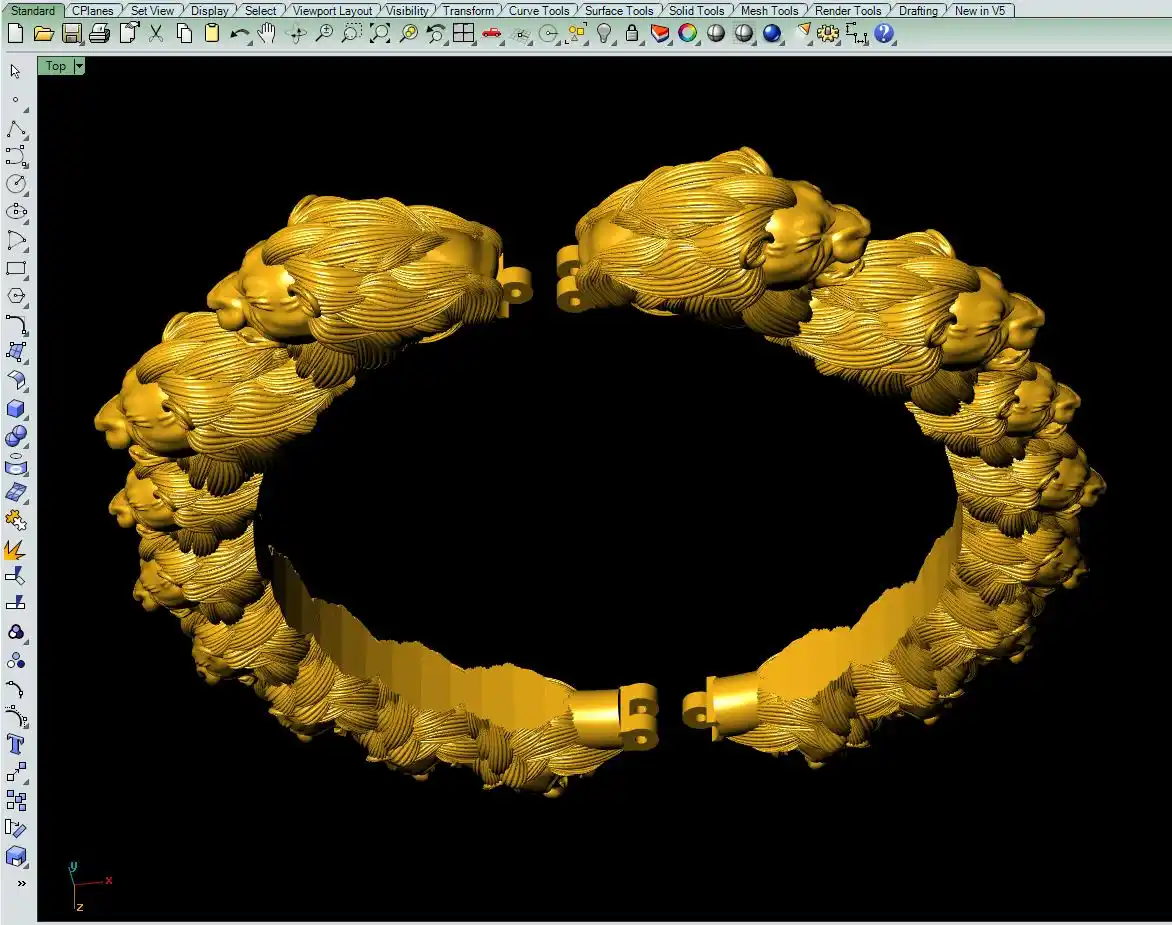Screen dimensions: 1172x925
Task: Click the Zoom Extents icon
Action: [x=380, y=33]
